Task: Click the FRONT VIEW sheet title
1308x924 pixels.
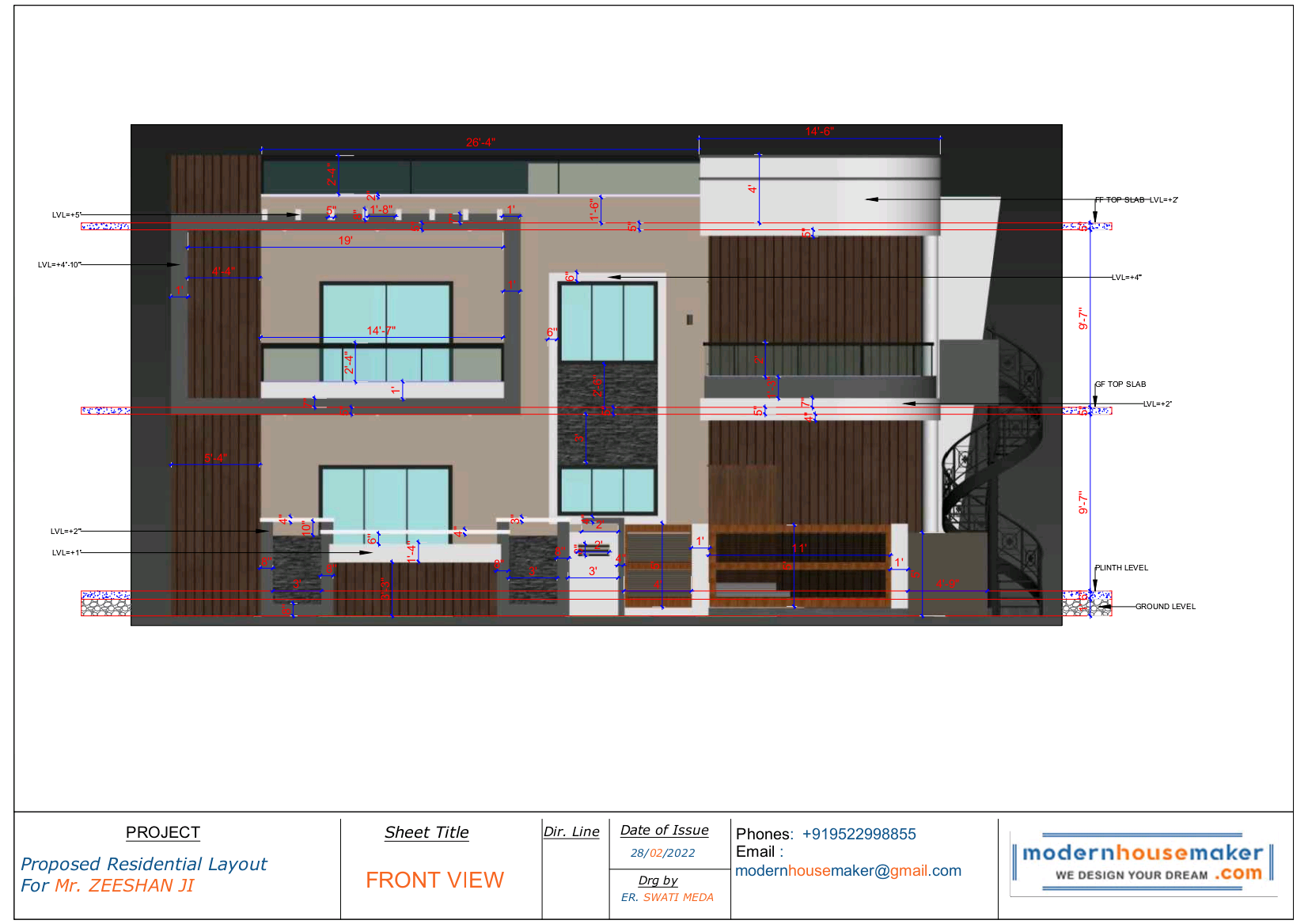Action: tap(434, 880)
